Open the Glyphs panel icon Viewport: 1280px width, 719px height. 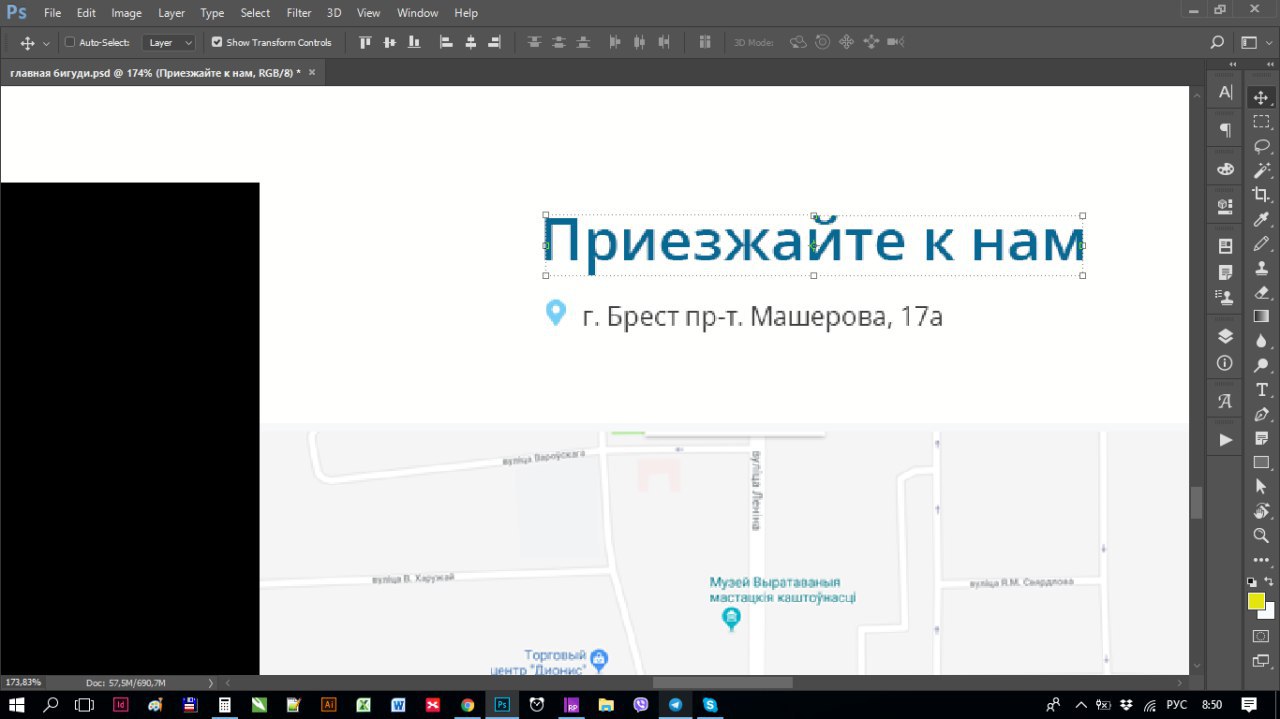(x=1225, y=401)
